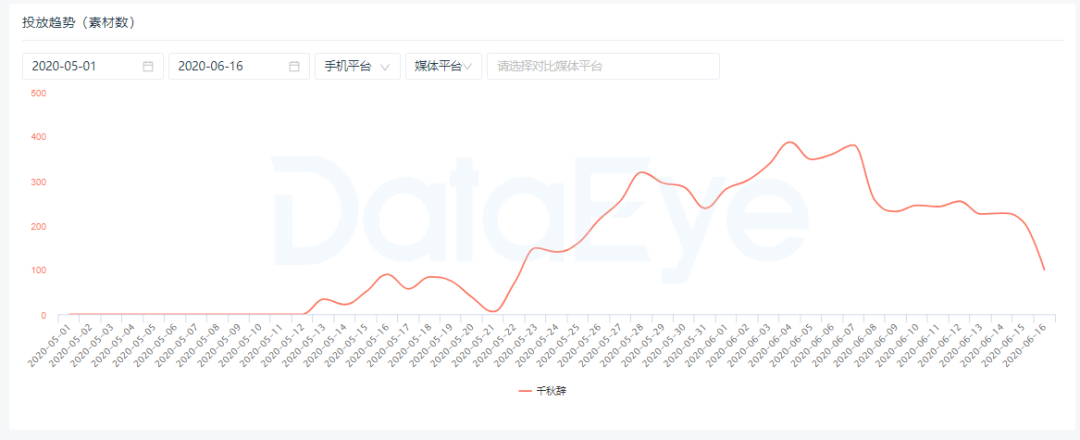1080x440 pixels.
Task: Click the 2020-05-13 x-axis date label
Action: pos(306,344)
